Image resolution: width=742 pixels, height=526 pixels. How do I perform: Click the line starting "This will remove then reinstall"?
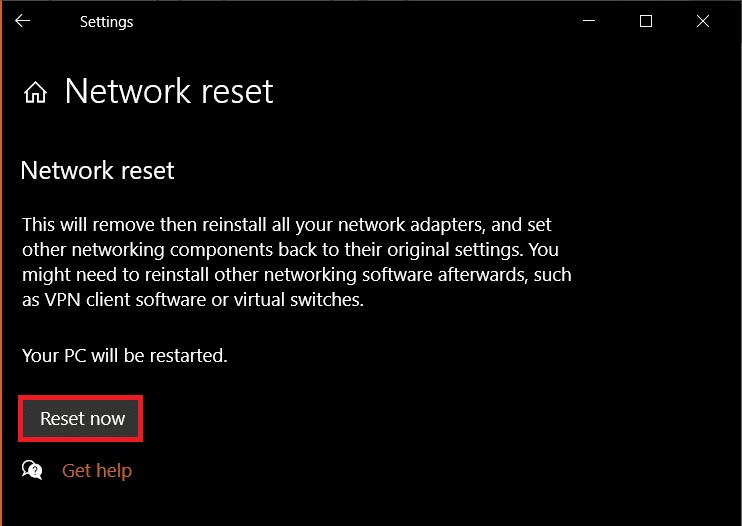tap(285, 224)
